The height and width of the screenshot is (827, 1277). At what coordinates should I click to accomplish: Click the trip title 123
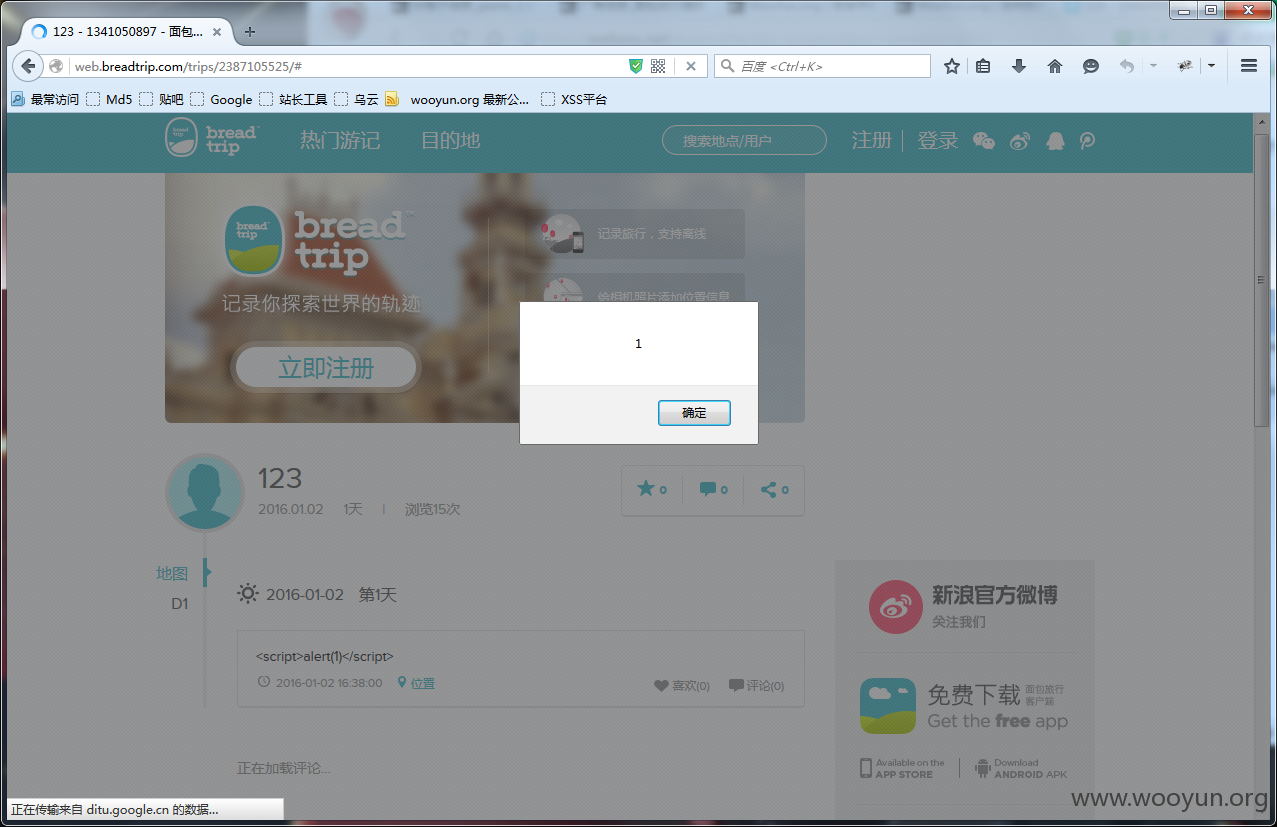[x=280, y=478]
